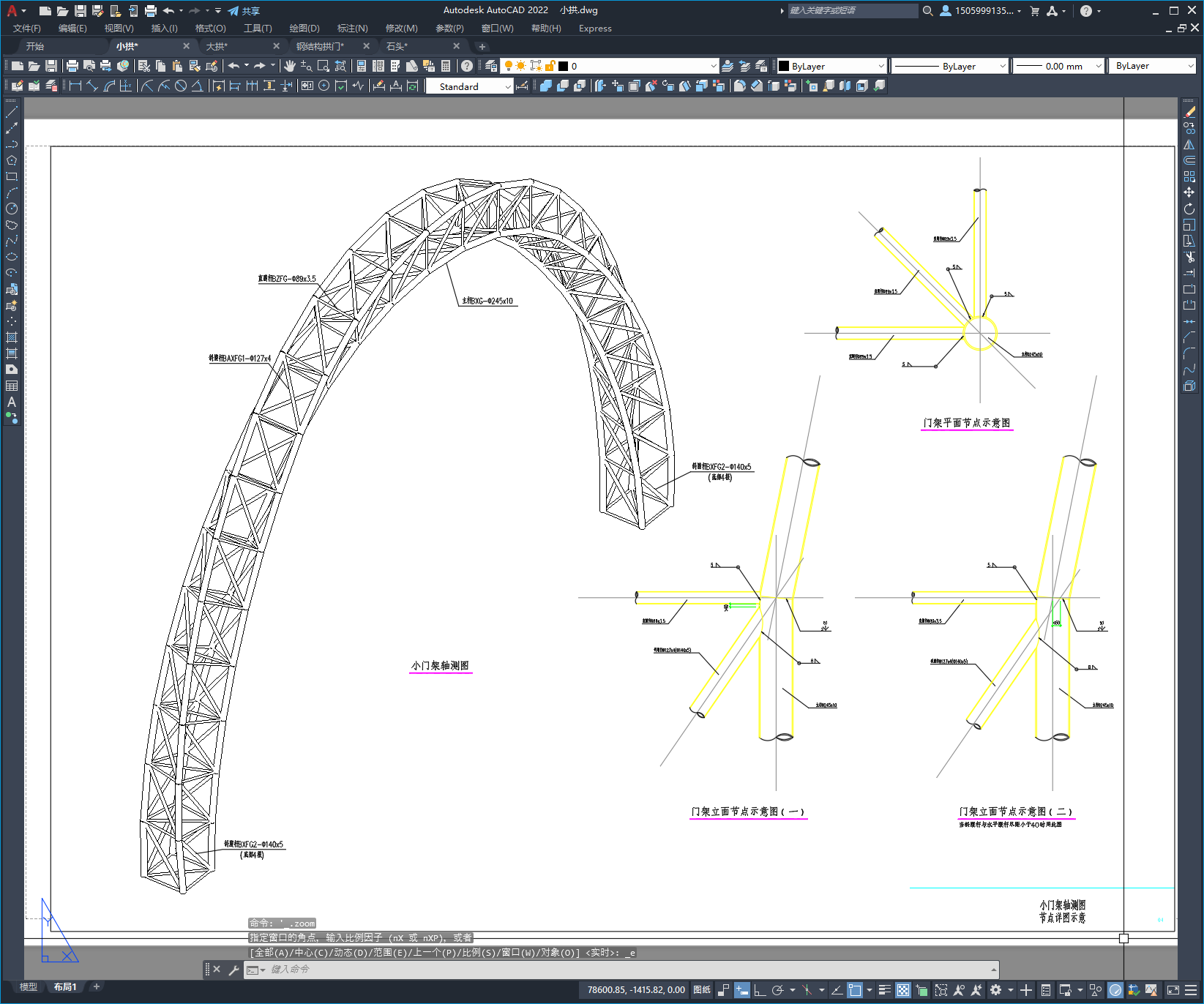
Task: Select the Move tool on right toolbar
Action: 1189,192
